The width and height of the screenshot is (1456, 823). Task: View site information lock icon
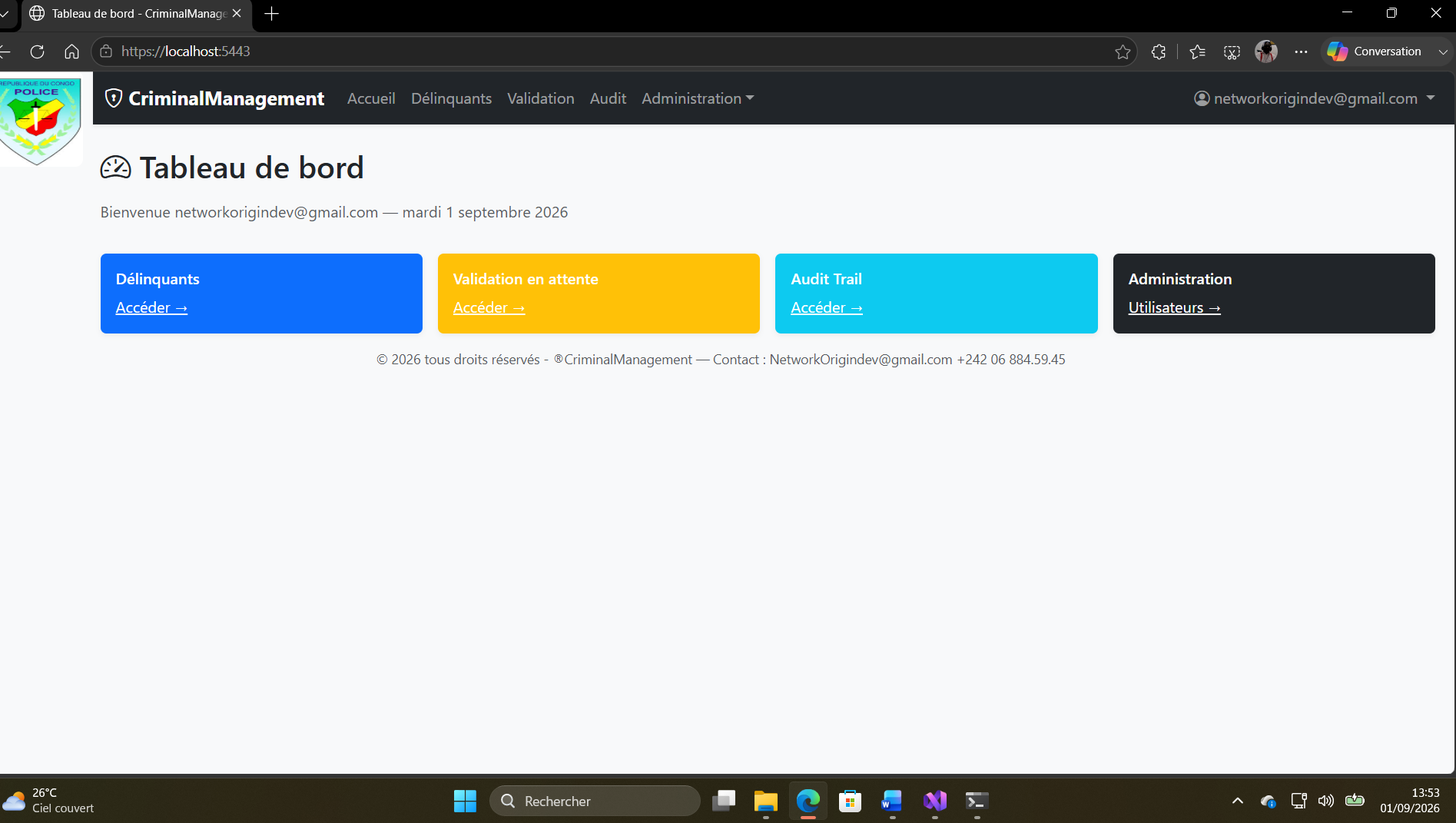(x=106, y=51)
